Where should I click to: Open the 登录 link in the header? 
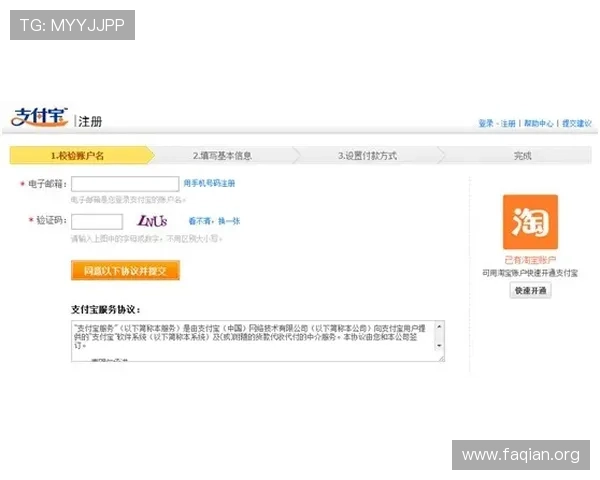[486, 123]
